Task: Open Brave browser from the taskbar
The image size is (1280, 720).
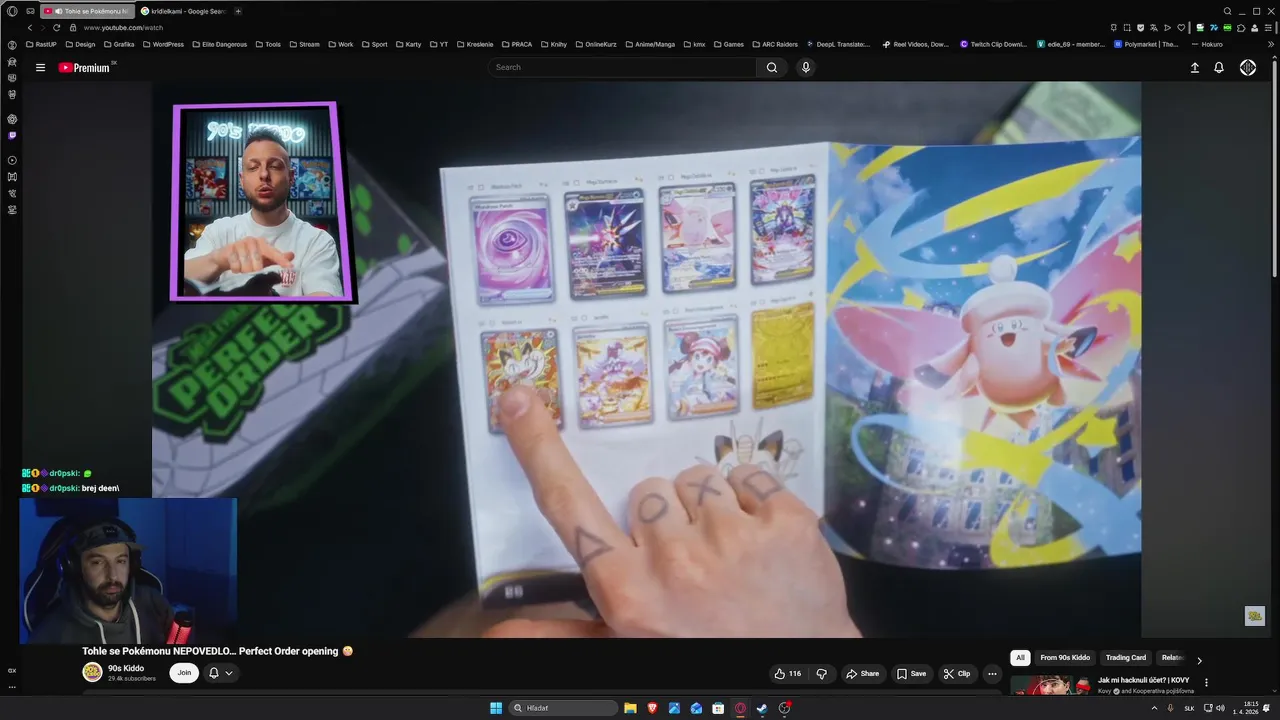Action: 652,708
